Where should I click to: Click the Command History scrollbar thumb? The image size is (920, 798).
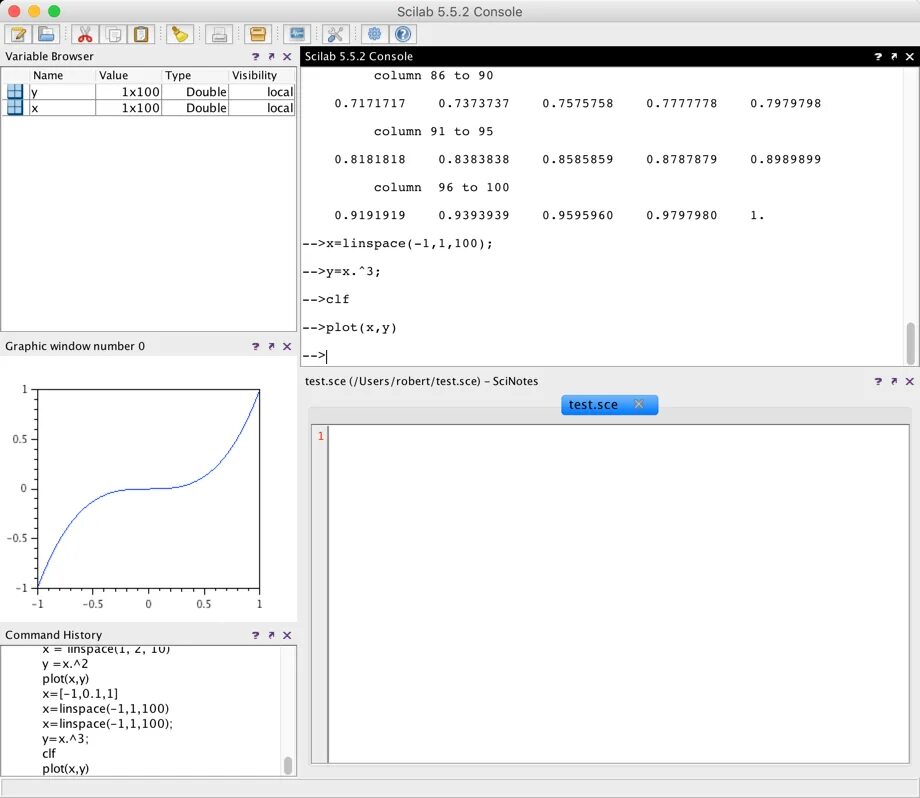click(x=288, y=766)
